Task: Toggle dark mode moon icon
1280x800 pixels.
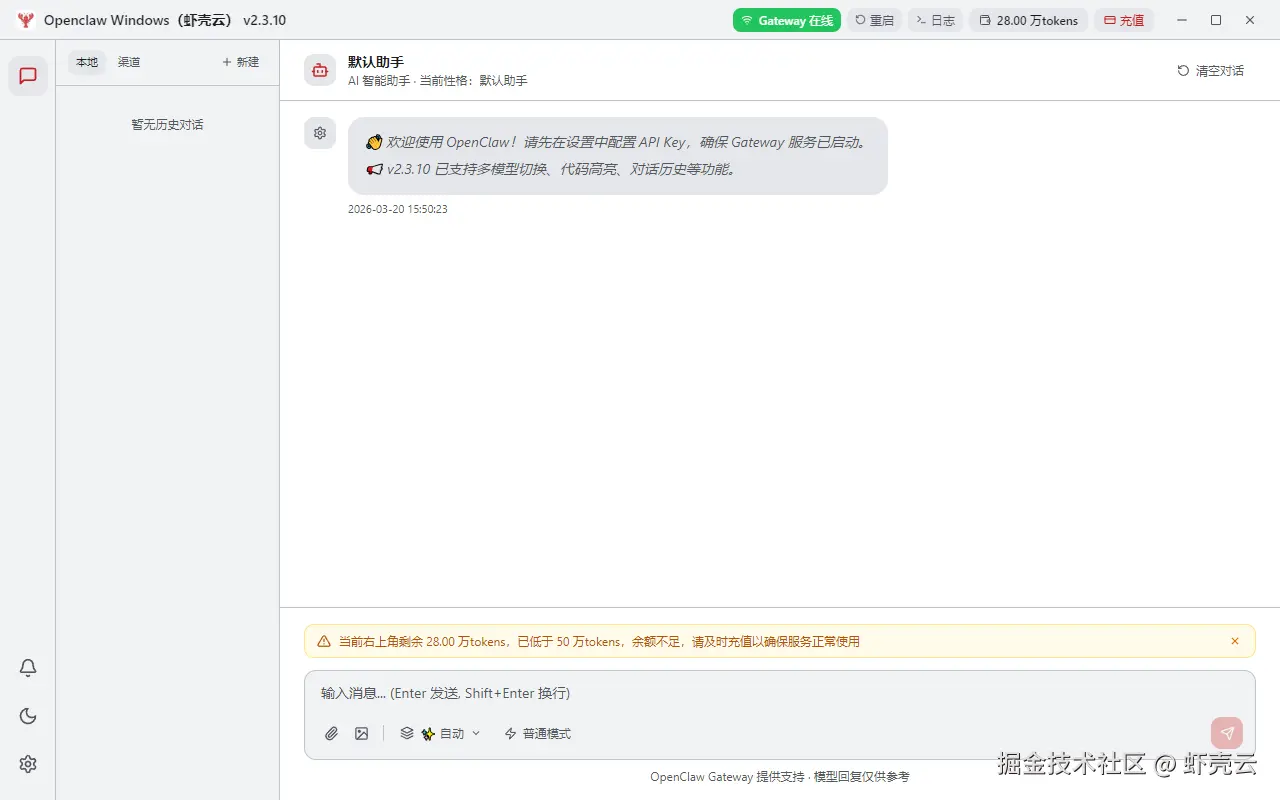Action: point(28,716)
